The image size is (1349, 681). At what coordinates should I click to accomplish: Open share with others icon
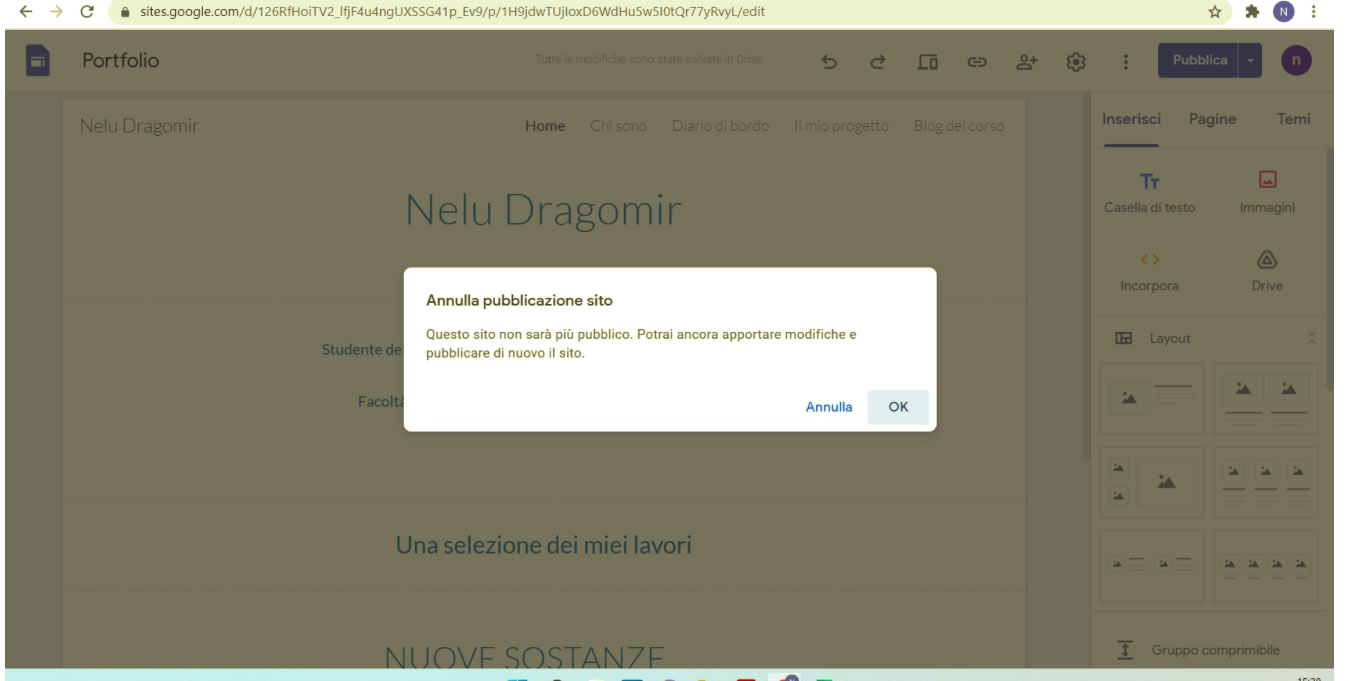(x=1027, y=62)
